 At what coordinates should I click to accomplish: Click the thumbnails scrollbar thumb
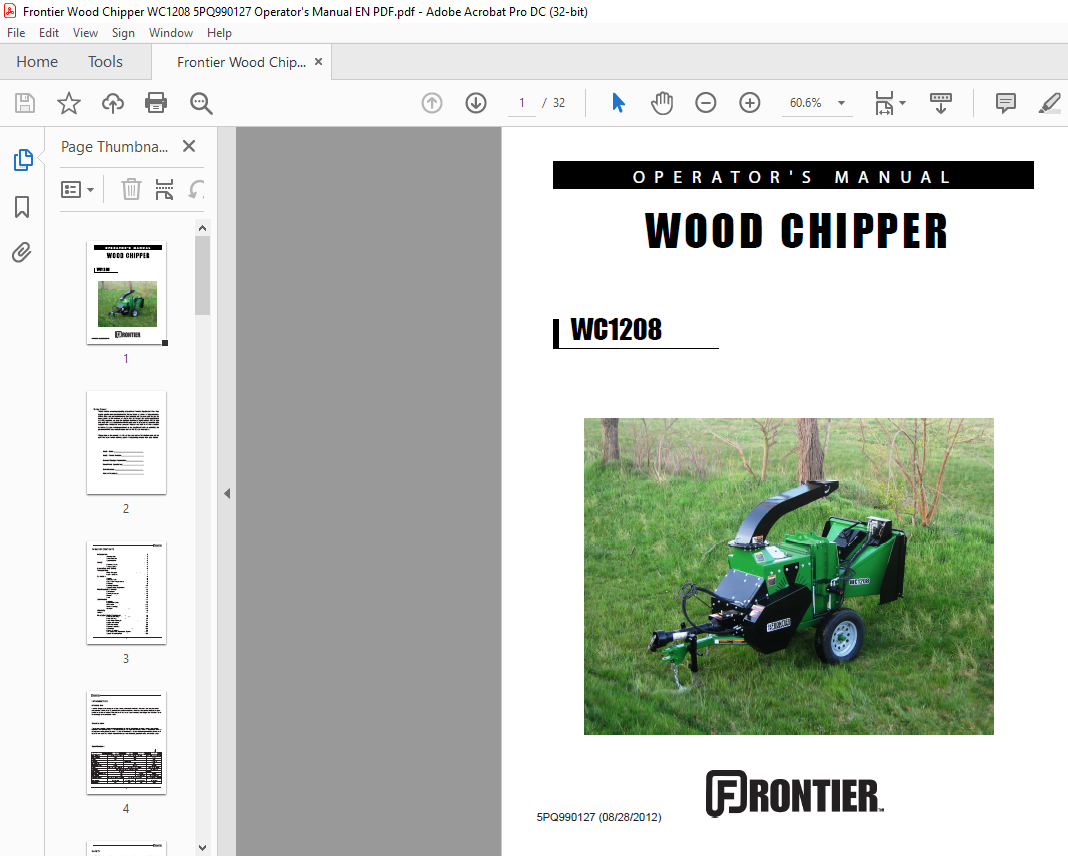(x=202, y=276)
